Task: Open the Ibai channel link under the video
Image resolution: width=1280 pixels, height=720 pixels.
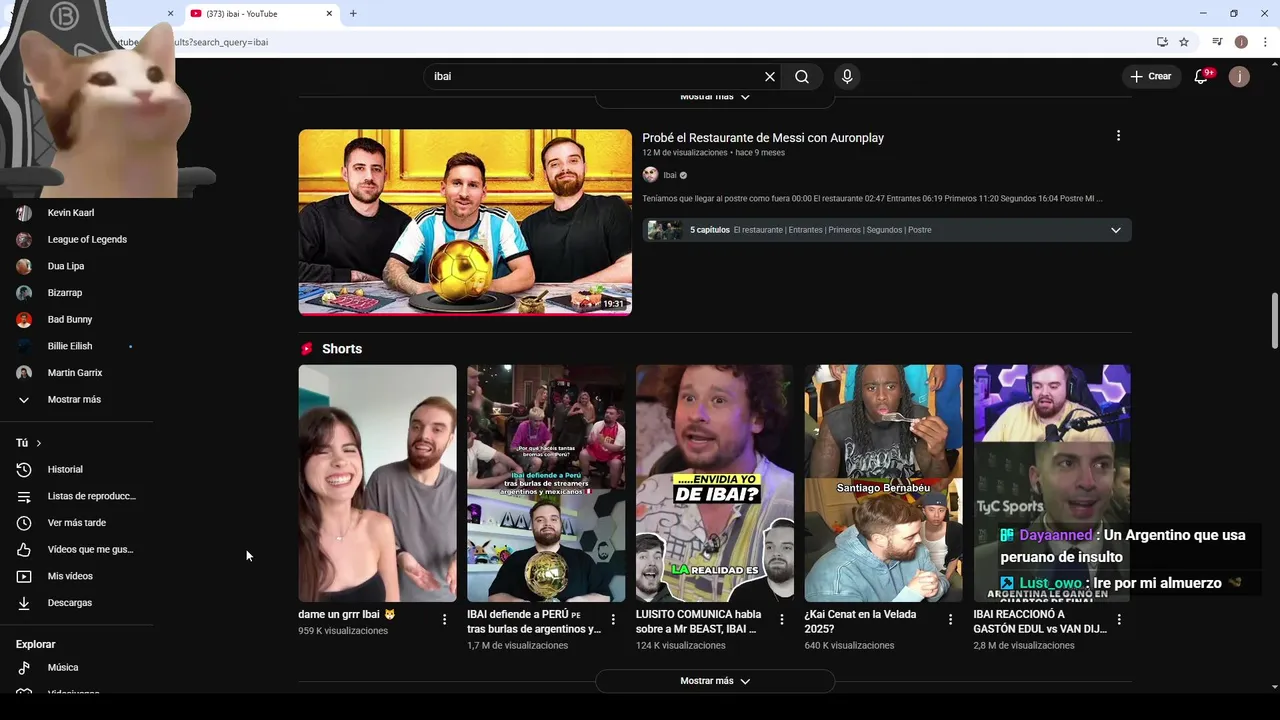Action: click(x=670, y=175)
